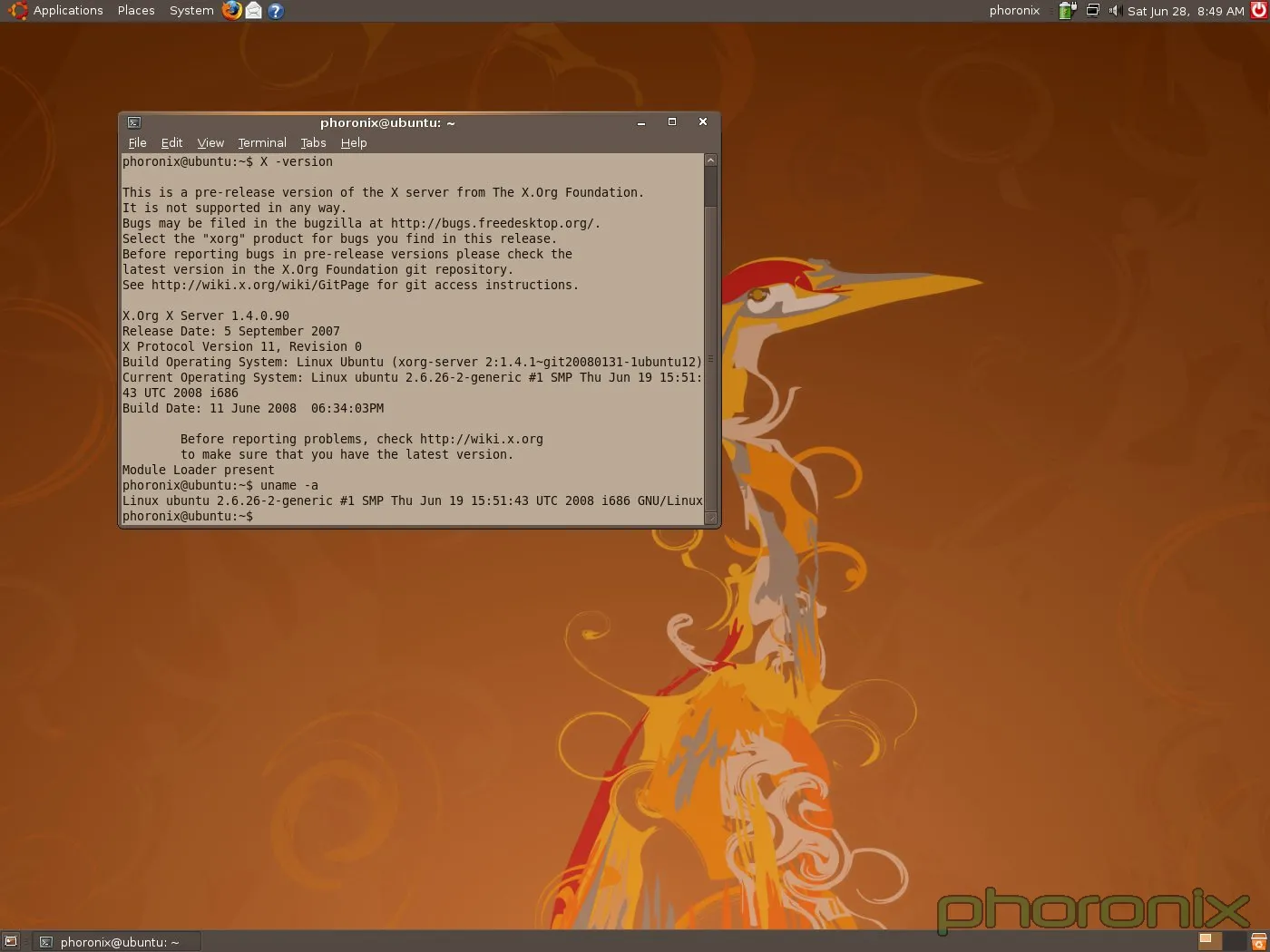This screenshot has width=1270, height=952.
Task: Click the wiki.x.org/wiki/GitPage URL text
Action: [260, 285]
